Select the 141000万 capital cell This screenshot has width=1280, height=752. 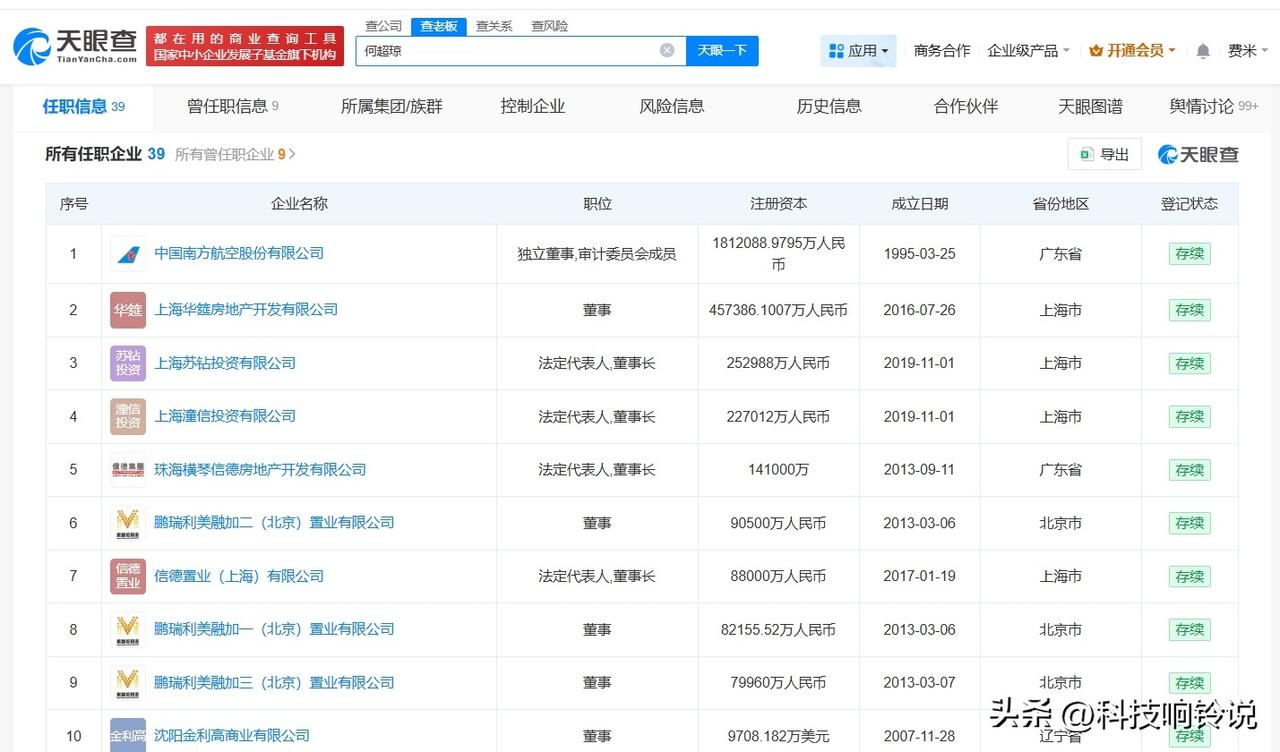[x=779, y=470]
